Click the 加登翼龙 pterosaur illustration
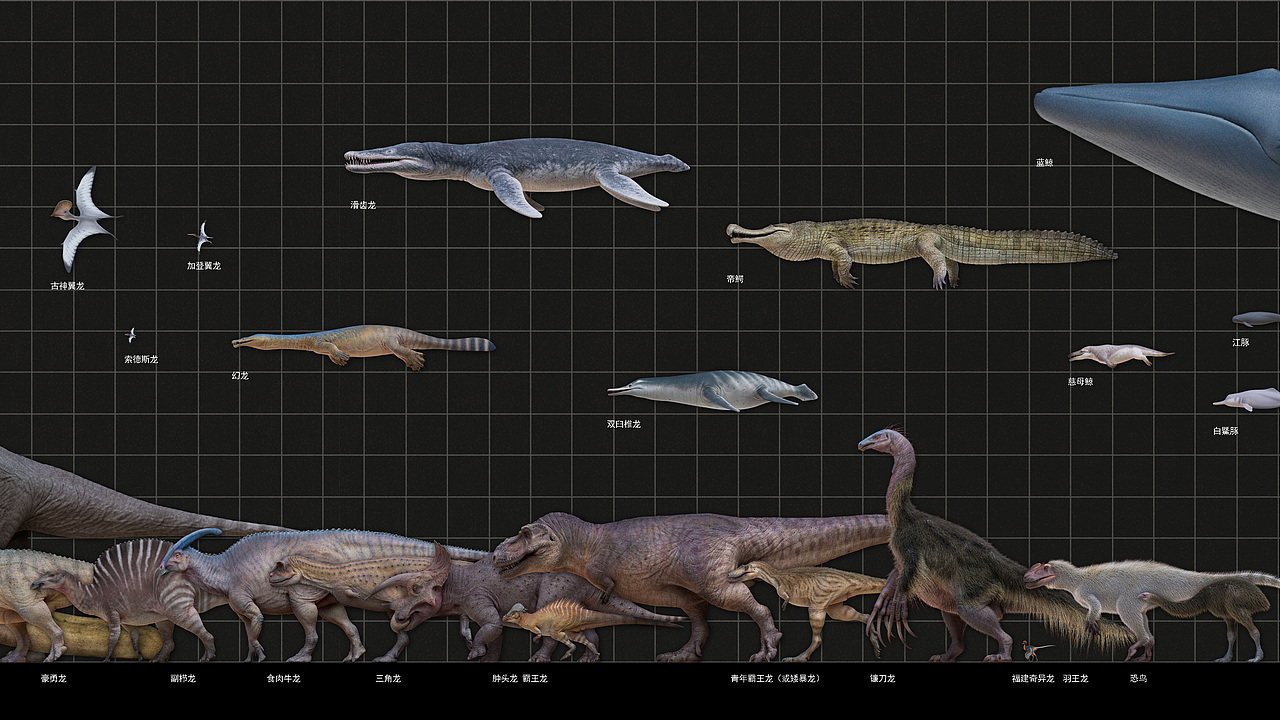Image resolution: width=1280 pixels, height=720 pixels. 200,235
